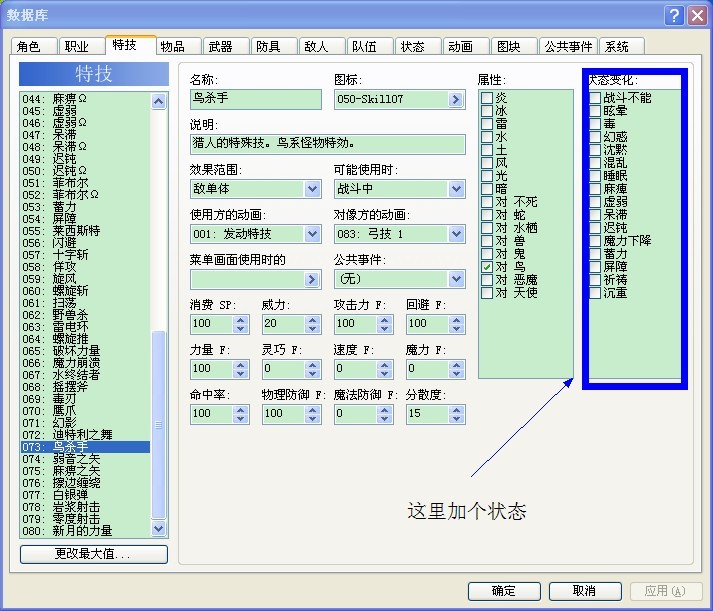Select skill 060: 螺旋斩
713x611 pixels.
[85, 291]
